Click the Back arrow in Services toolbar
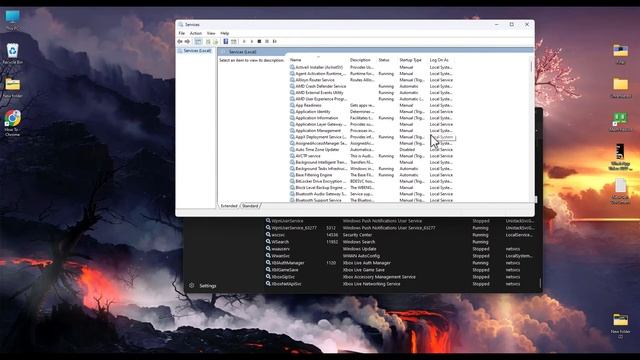The height and width of the screenshot is (360, 640). [180, 42]
